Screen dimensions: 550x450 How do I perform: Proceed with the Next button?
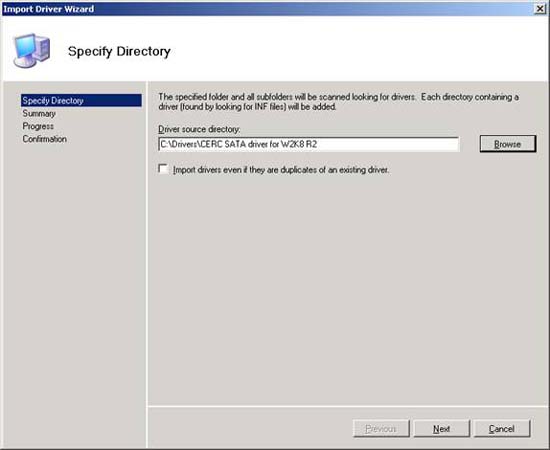441,429
